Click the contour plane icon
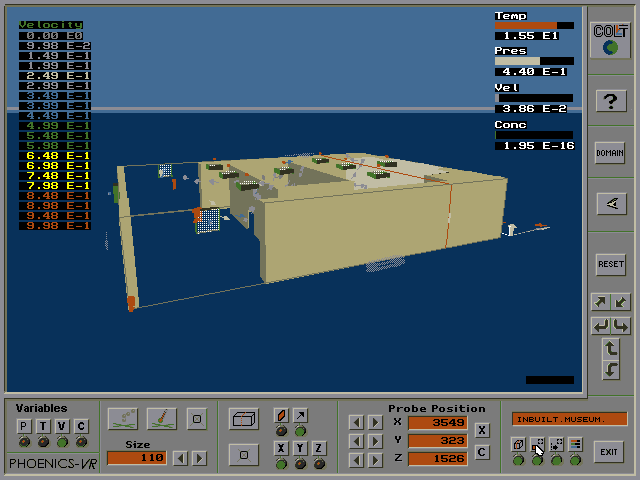 tap(282, 415)
